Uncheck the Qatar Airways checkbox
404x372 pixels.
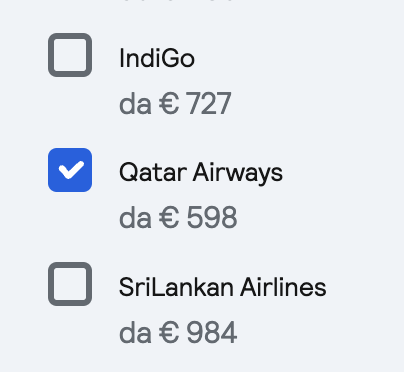click(70, 170)
